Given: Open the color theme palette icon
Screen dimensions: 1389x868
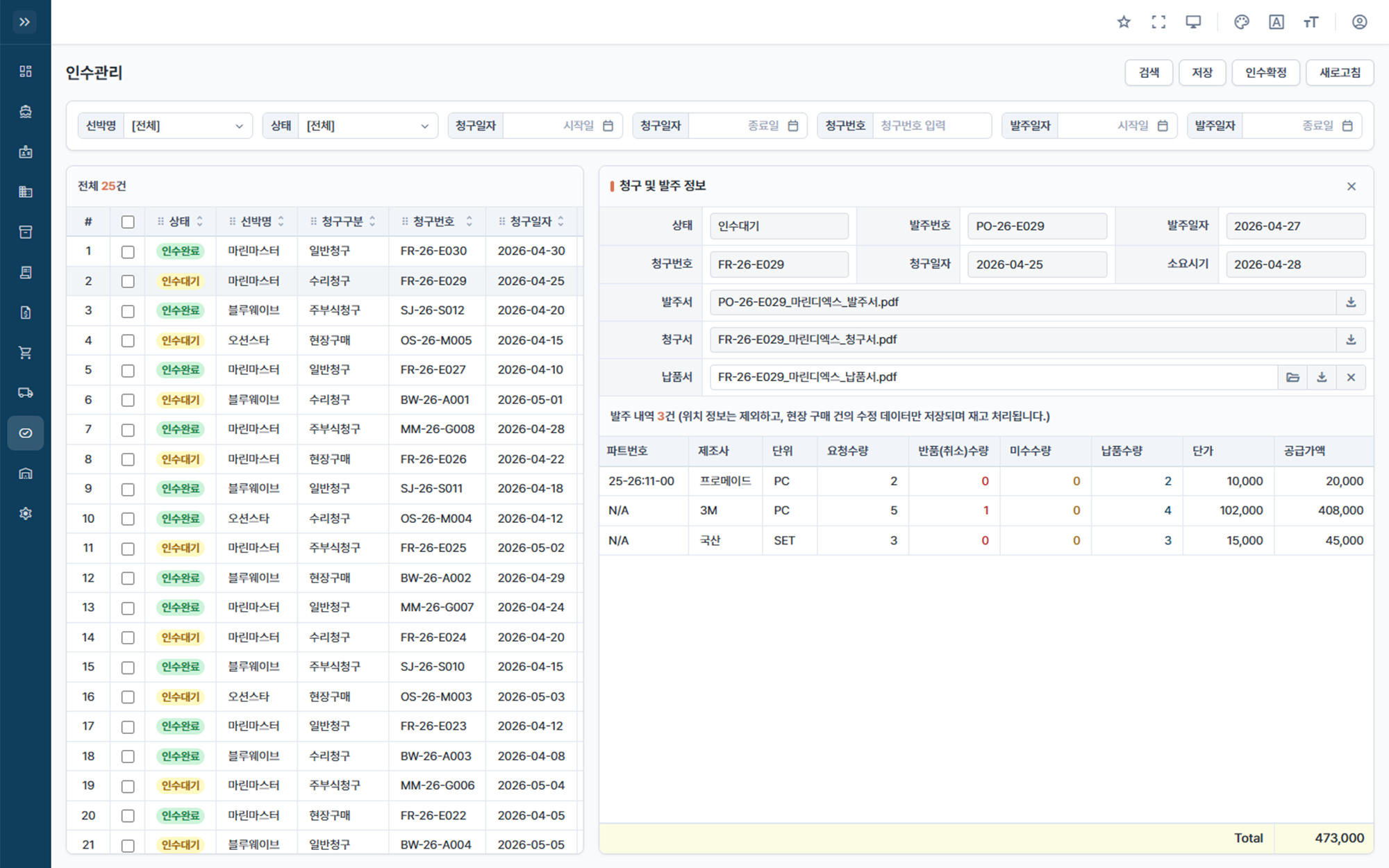Looking at the screenshot, I should coord(1242,22).
